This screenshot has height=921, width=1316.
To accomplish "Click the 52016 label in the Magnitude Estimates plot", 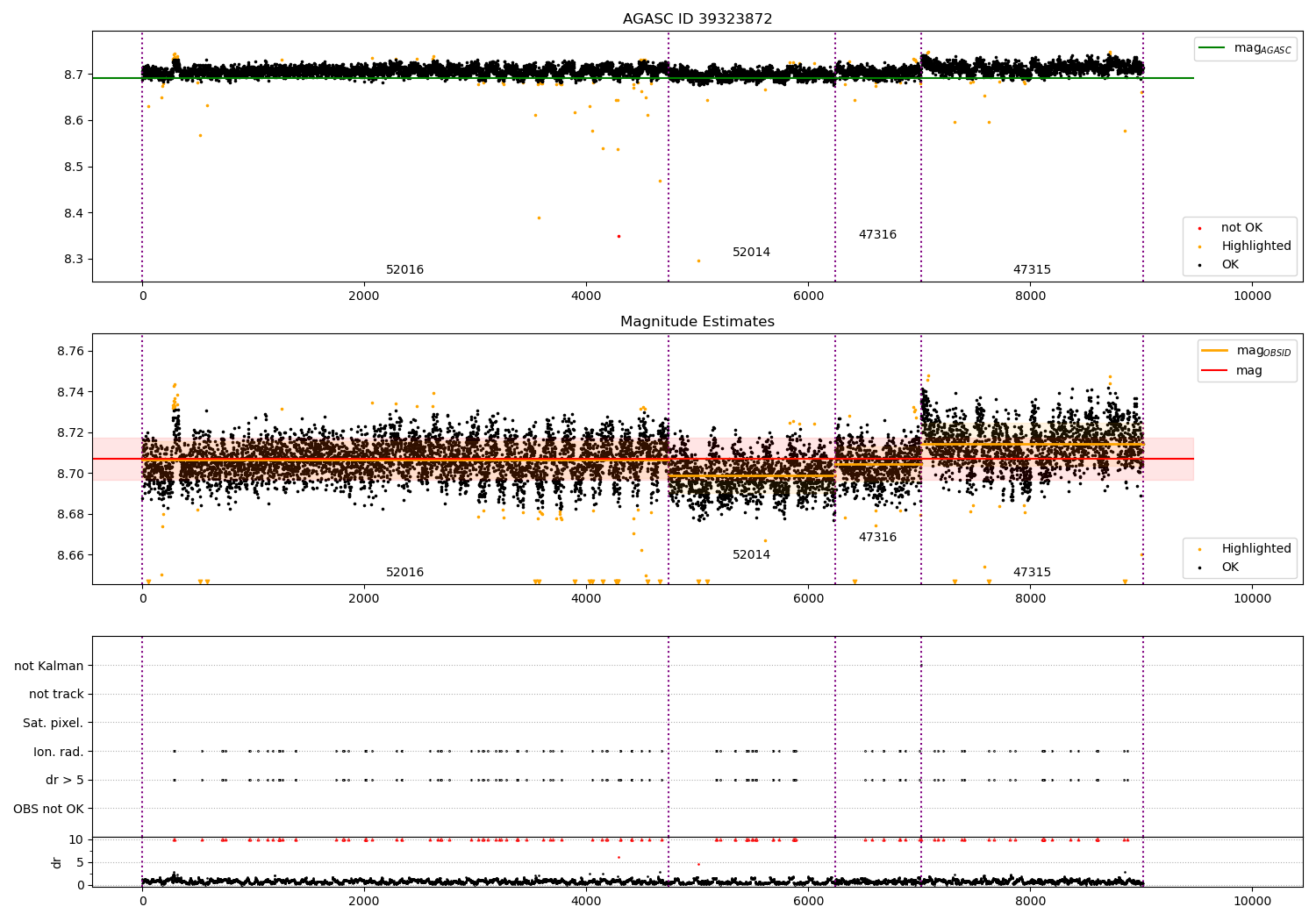I will (x=405, y=573).
